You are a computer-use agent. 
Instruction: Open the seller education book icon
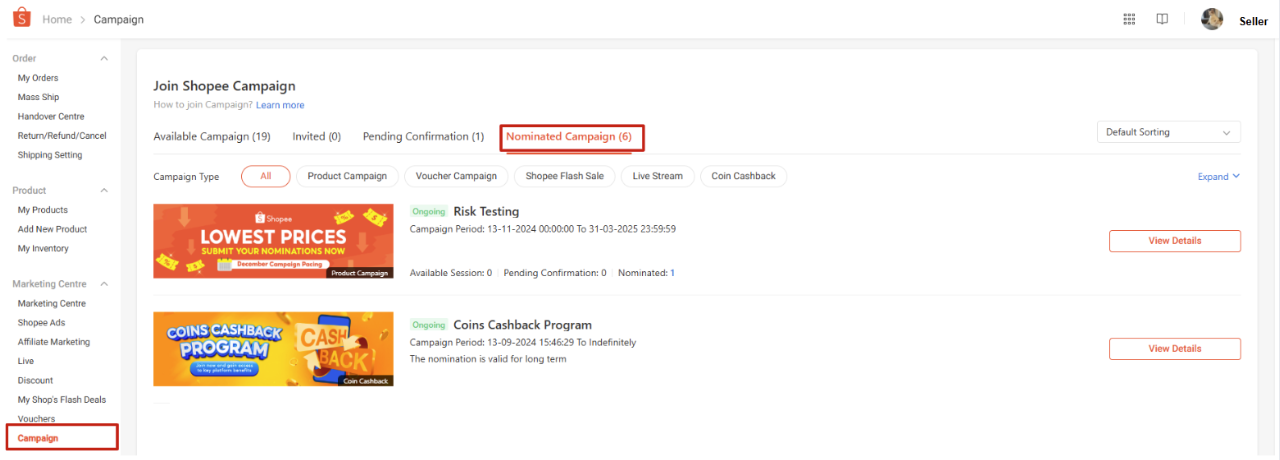(1162, 19)
